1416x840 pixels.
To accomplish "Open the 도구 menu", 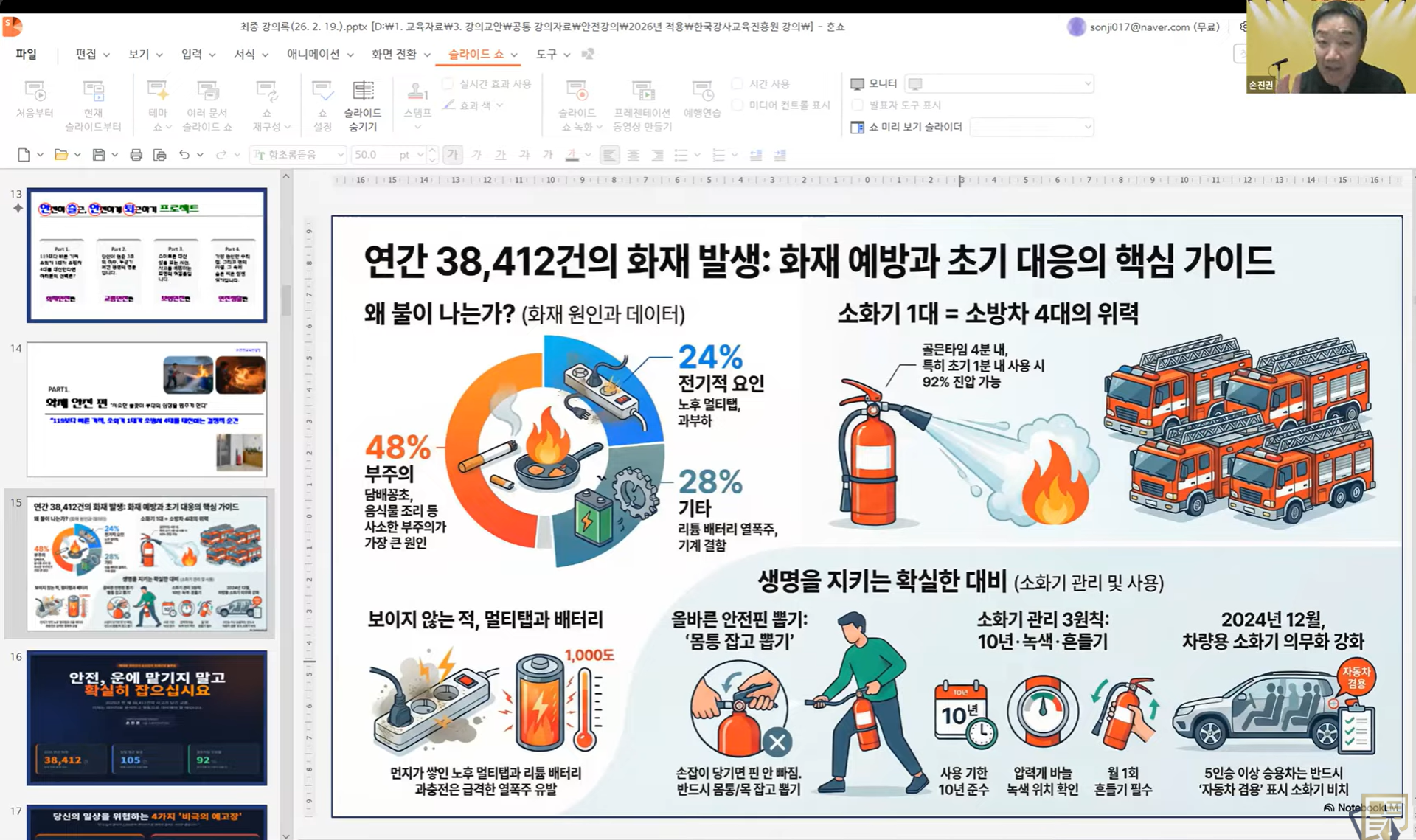I will click(552, 54).
